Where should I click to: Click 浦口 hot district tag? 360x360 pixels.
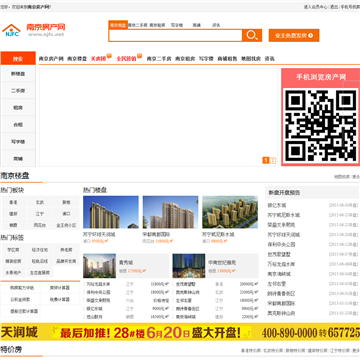click(x=66, y=214)
